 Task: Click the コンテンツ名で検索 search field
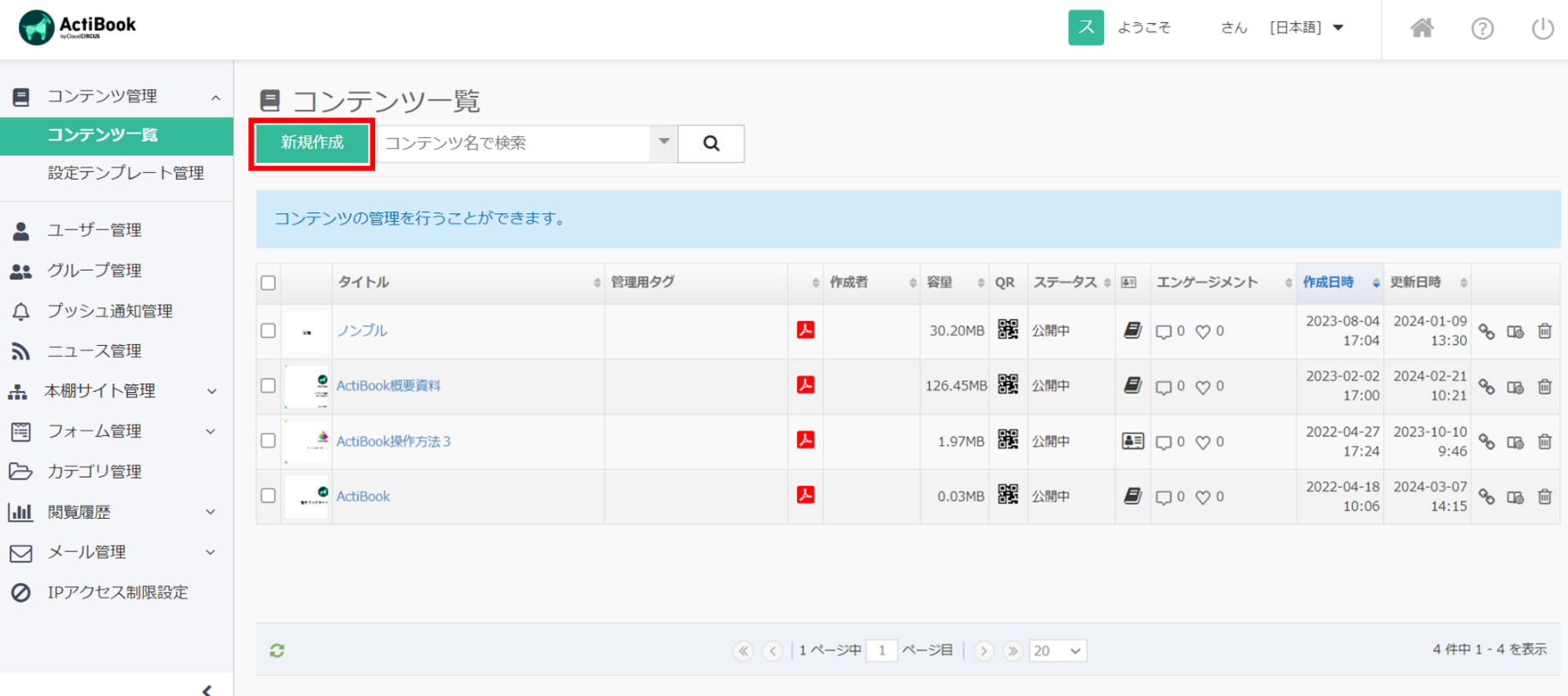(x=515, y=143)
